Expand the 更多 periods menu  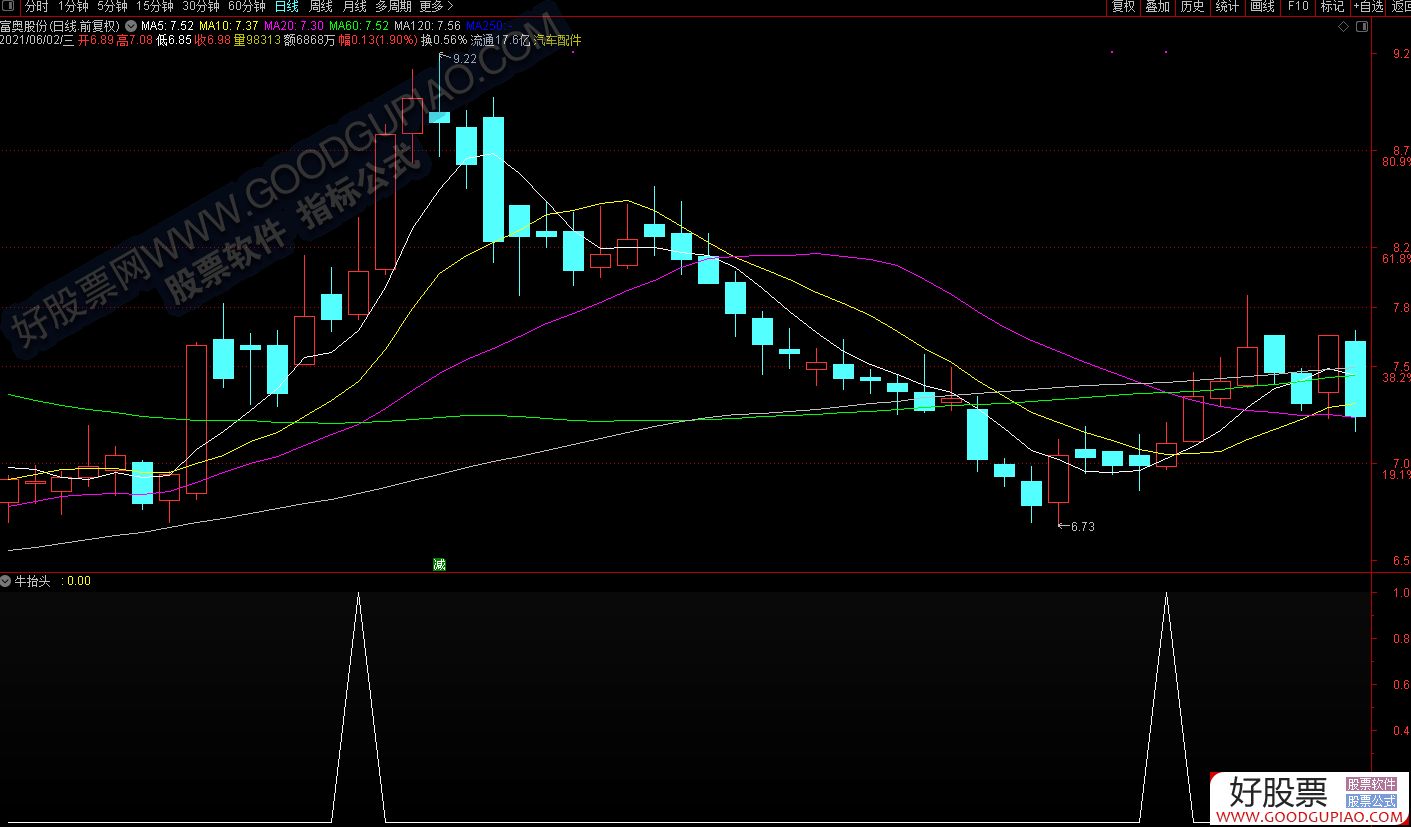[x=436, y=6]
